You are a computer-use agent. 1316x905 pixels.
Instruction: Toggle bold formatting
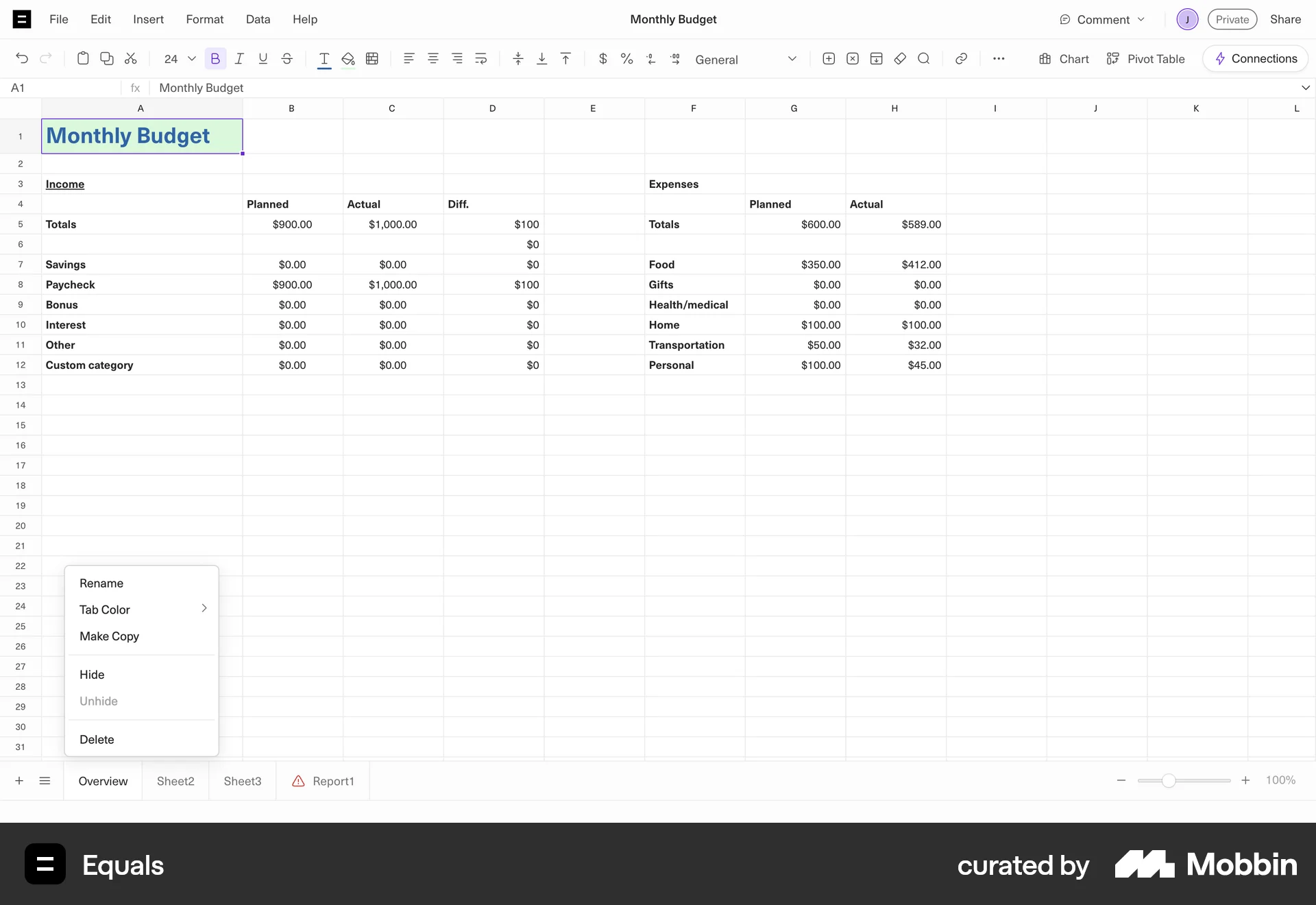215,59
